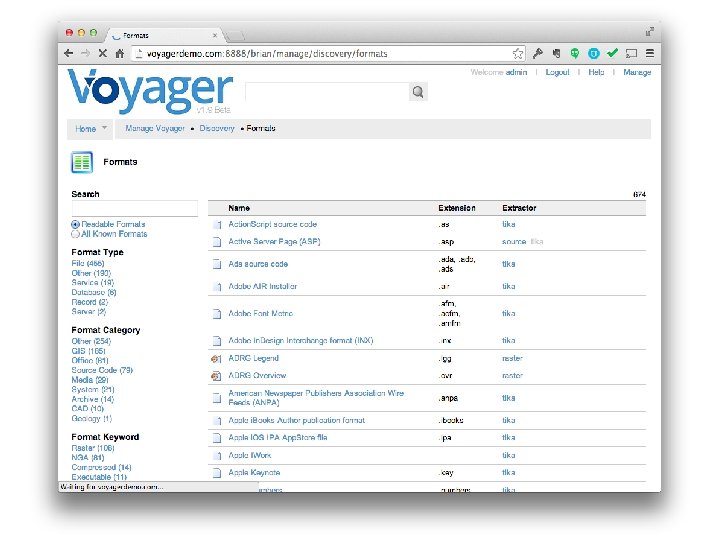Click the Voyager main search box
The width and height of the screenshot is (720, 540).
tap(327, 92)
